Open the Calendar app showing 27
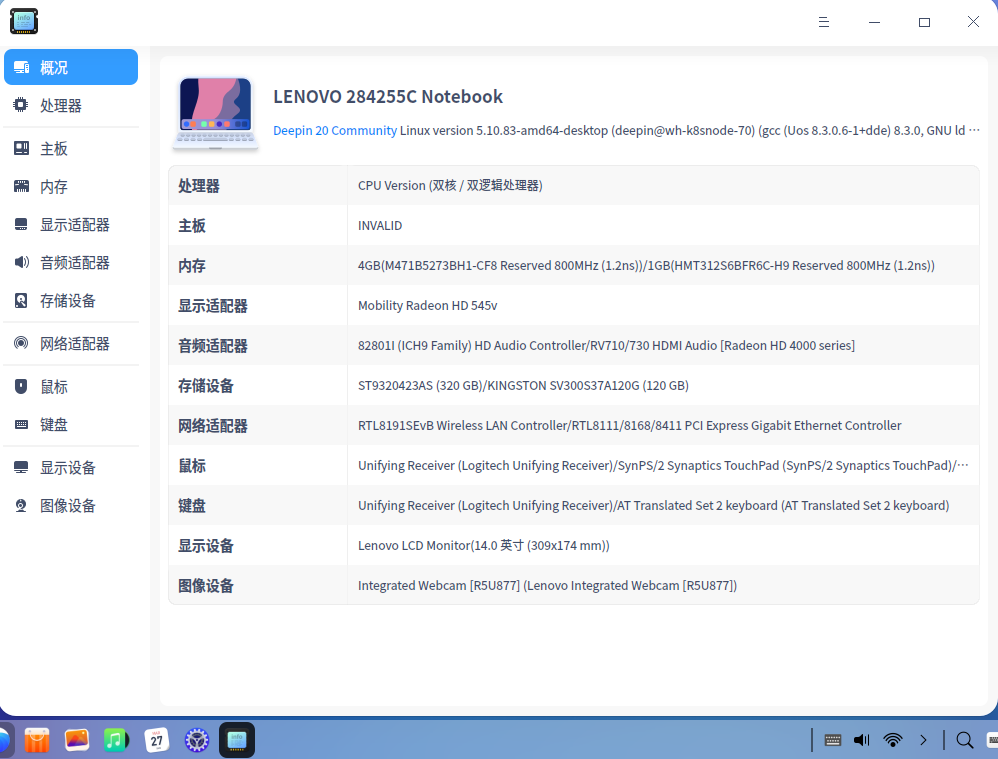Screen dimensions: 998x759 tap(157, 740)
